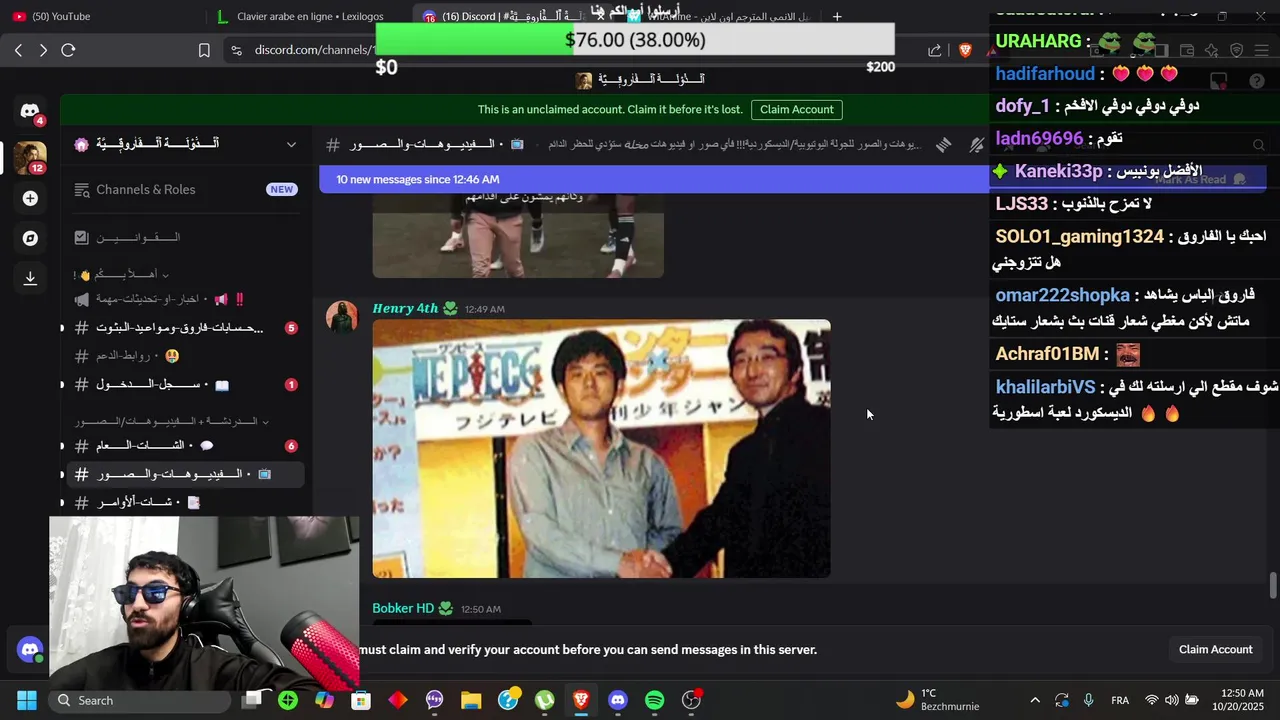Screen dimensions: 1280x720
Task: Open File Explorer from the taskbar
Action: [471, 700]
